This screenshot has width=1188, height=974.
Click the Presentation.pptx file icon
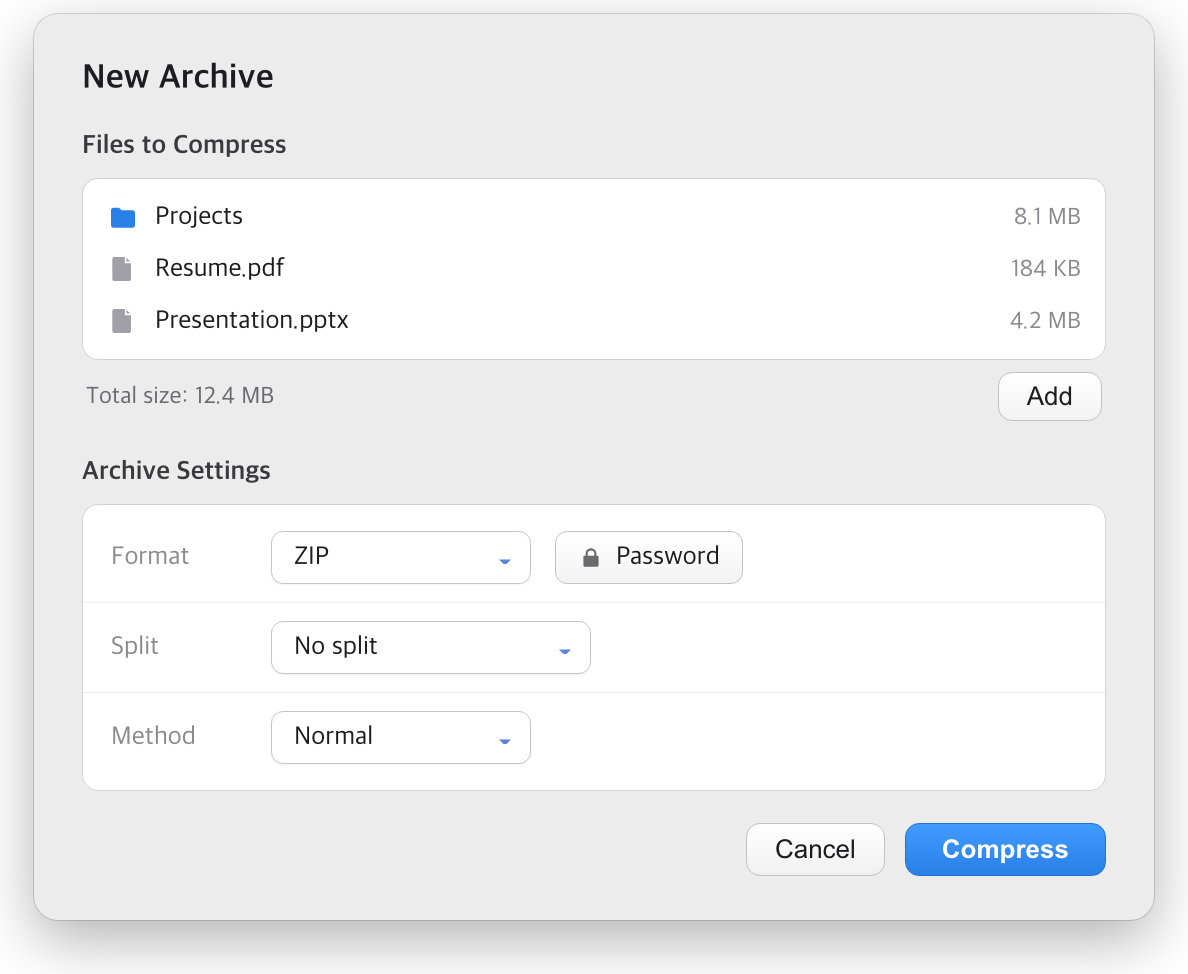point(121,320)
